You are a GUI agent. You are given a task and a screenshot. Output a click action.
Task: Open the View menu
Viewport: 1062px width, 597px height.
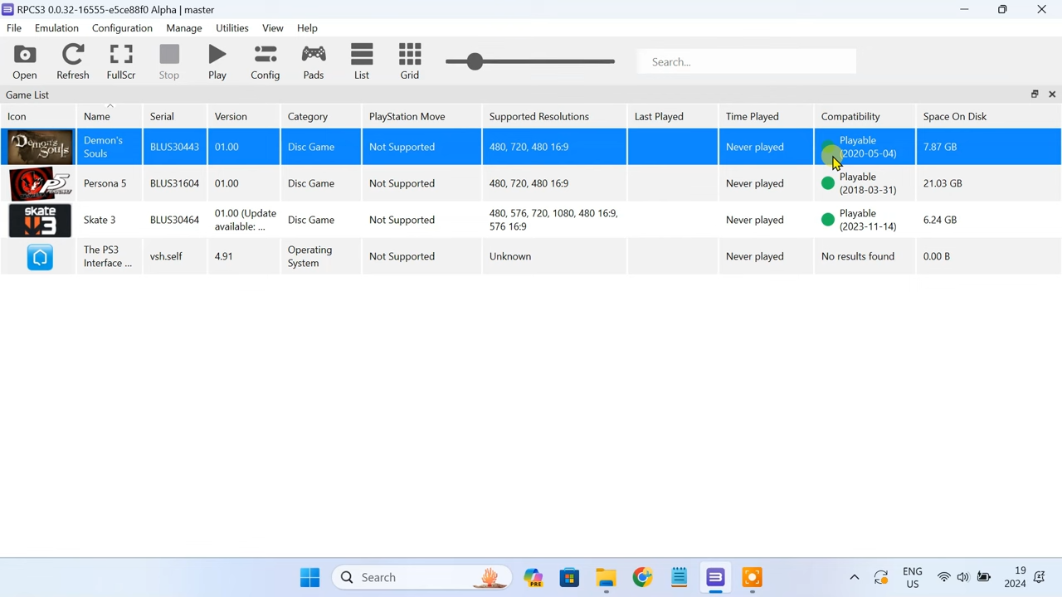(272, 28)
